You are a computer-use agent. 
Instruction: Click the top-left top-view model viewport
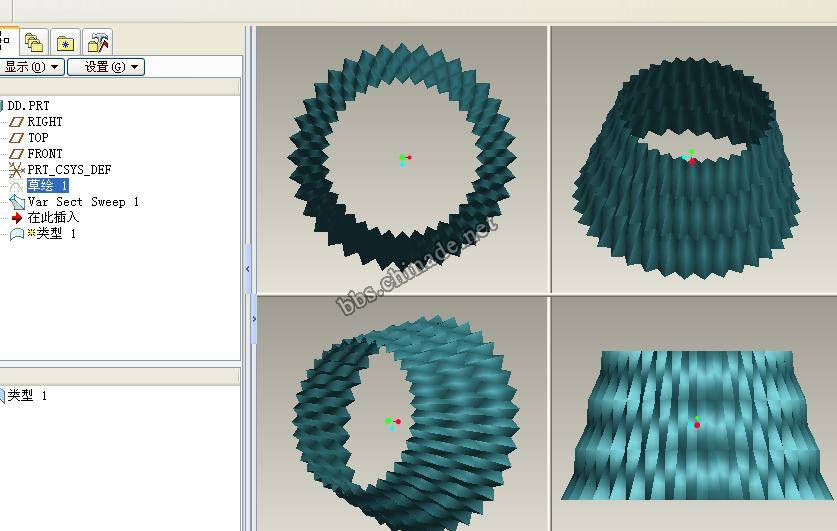pos(402,159)
